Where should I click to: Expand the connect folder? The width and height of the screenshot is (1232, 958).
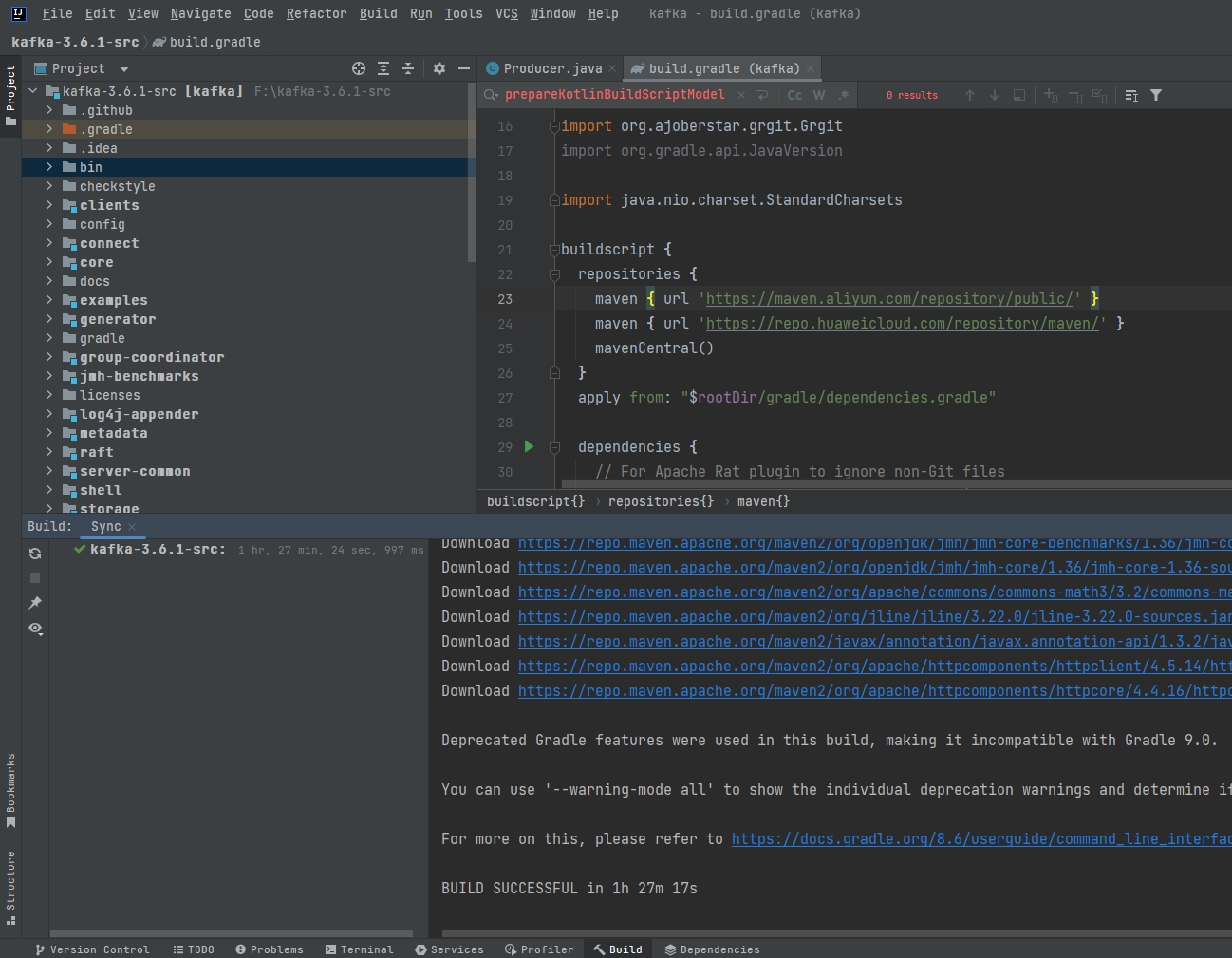click(x=49, y=243)
